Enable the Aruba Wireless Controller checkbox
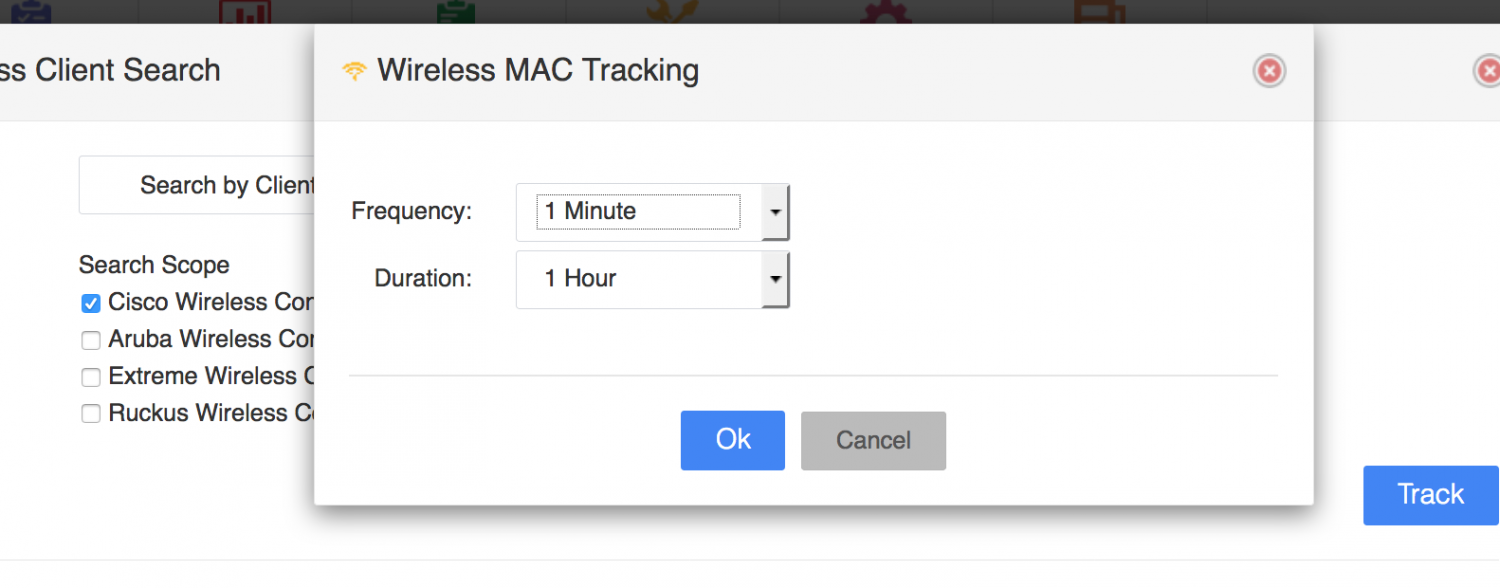 click(91, 340)
